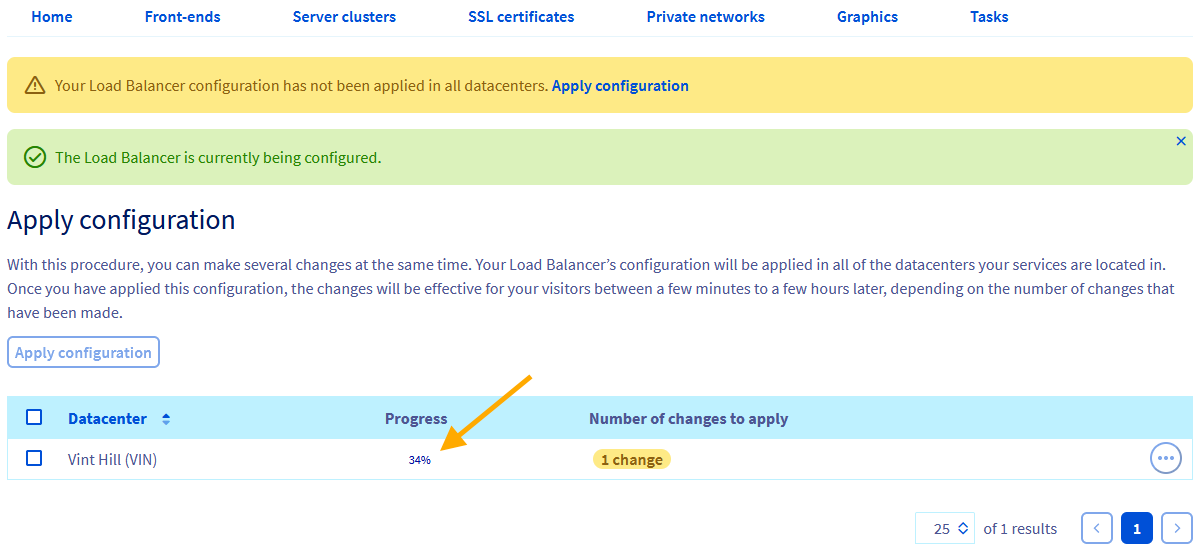This screenshot has width=1203, height=552.
Task: Open the Server clusters tab
Action: 344,17
